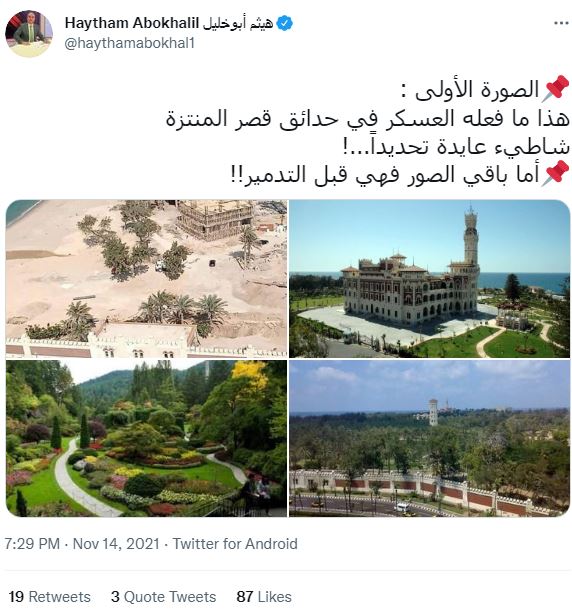Open the 7:29 PM Nov 14, 2021 timestamp
This screenshot has height=609, width=572.
(x=82, y=543)
